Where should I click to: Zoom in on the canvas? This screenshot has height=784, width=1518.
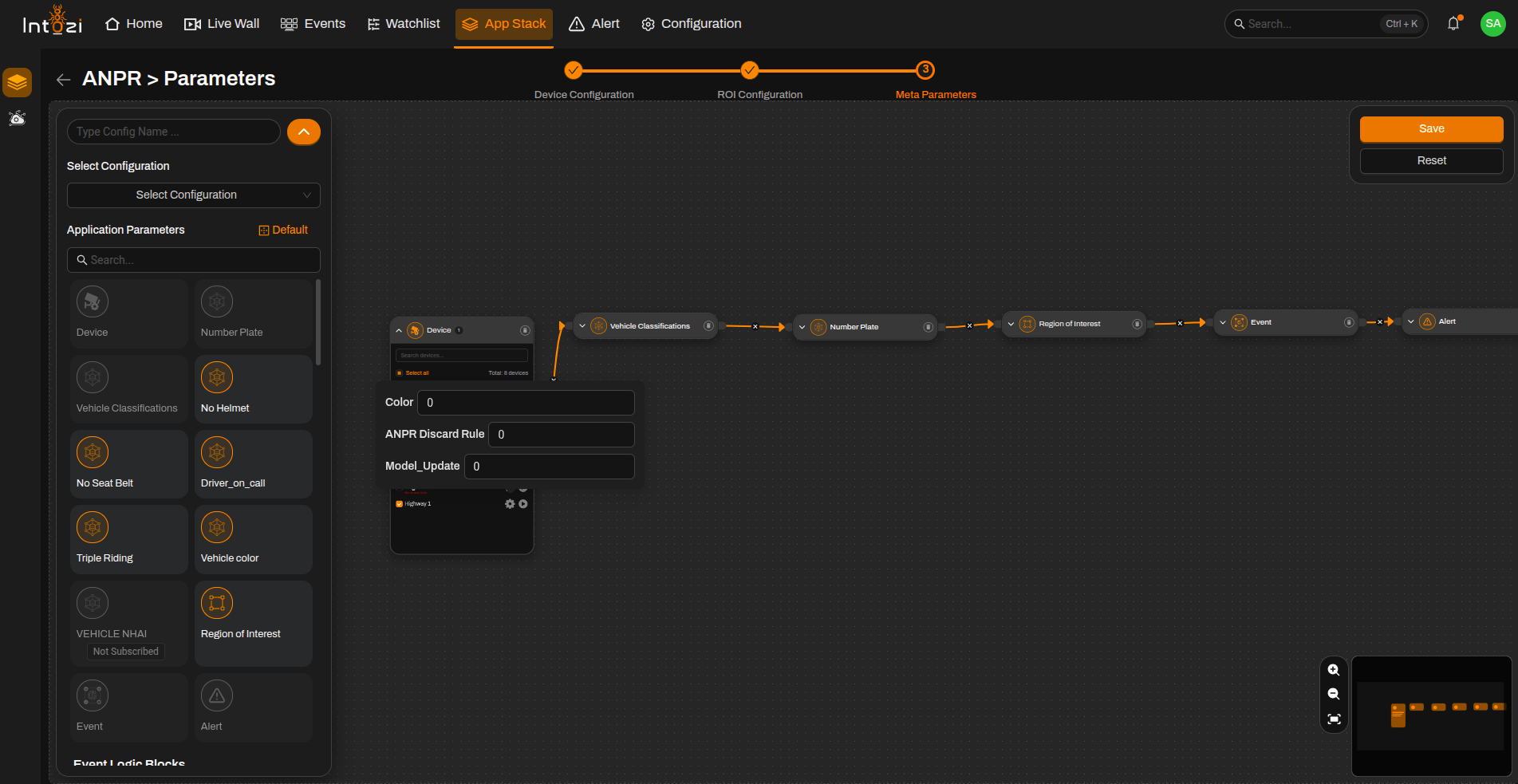(x=1334, y=670)
